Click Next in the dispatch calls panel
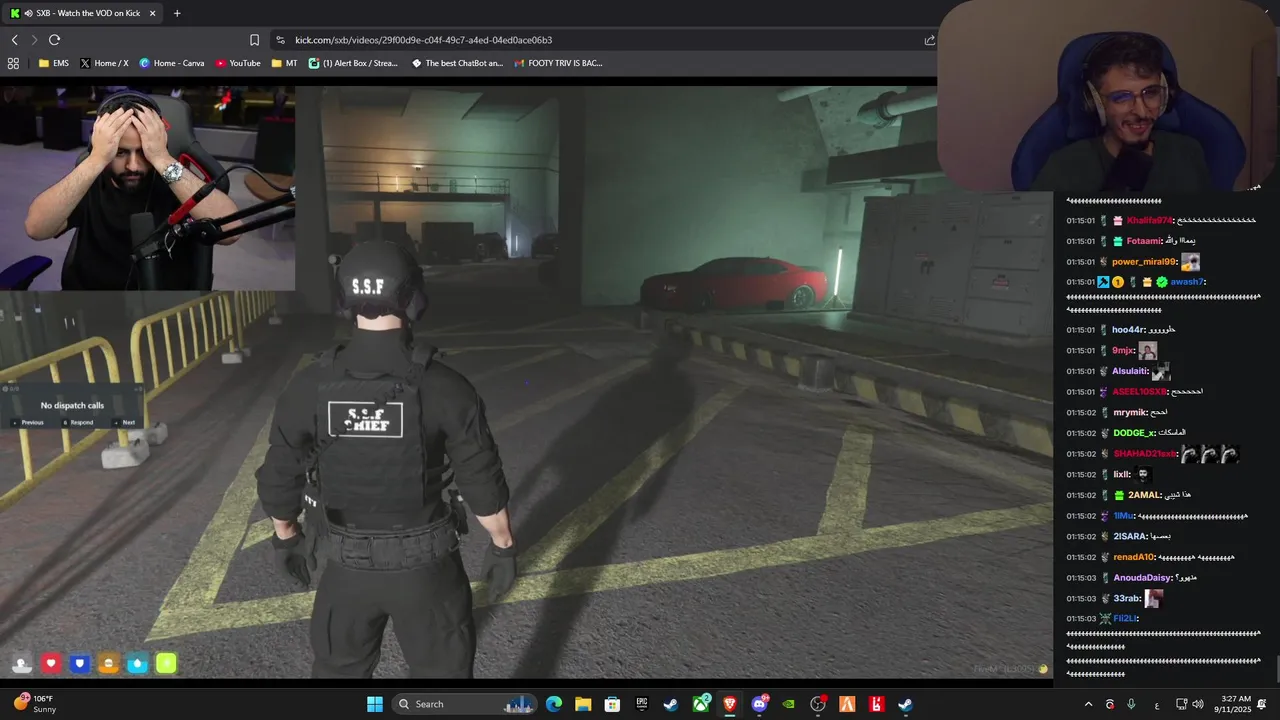The height and width of the screenshot is (720, 1280). point(125,422)
